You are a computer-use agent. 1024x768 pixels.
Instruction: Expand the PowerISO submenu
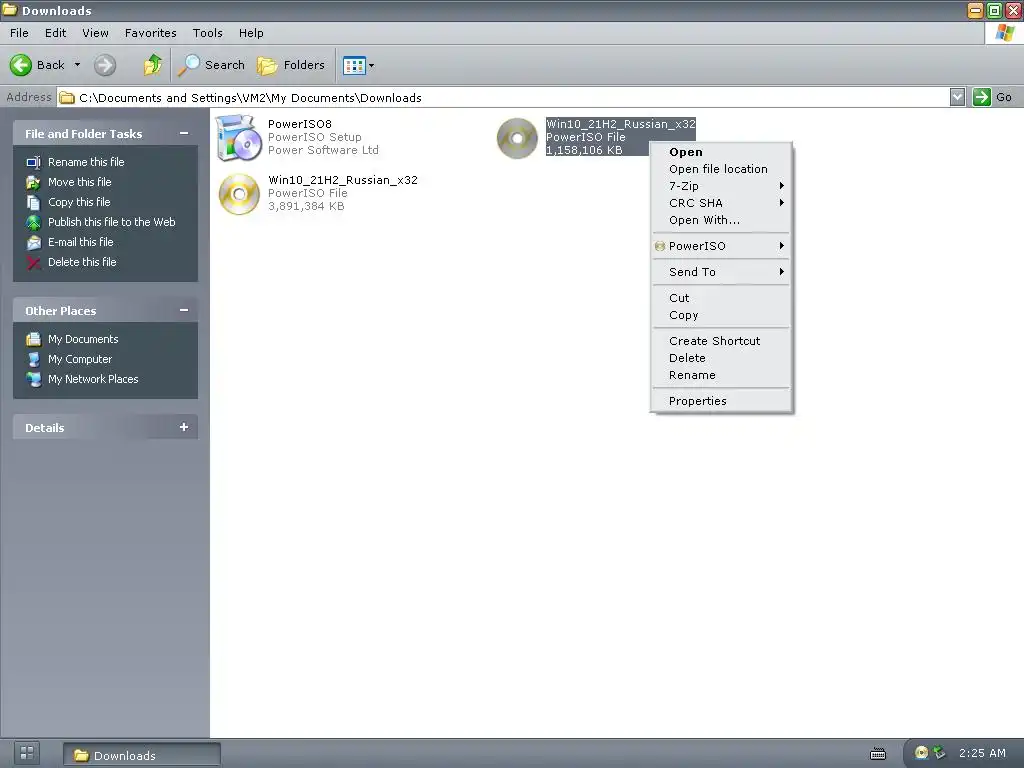tap(721, 246)
